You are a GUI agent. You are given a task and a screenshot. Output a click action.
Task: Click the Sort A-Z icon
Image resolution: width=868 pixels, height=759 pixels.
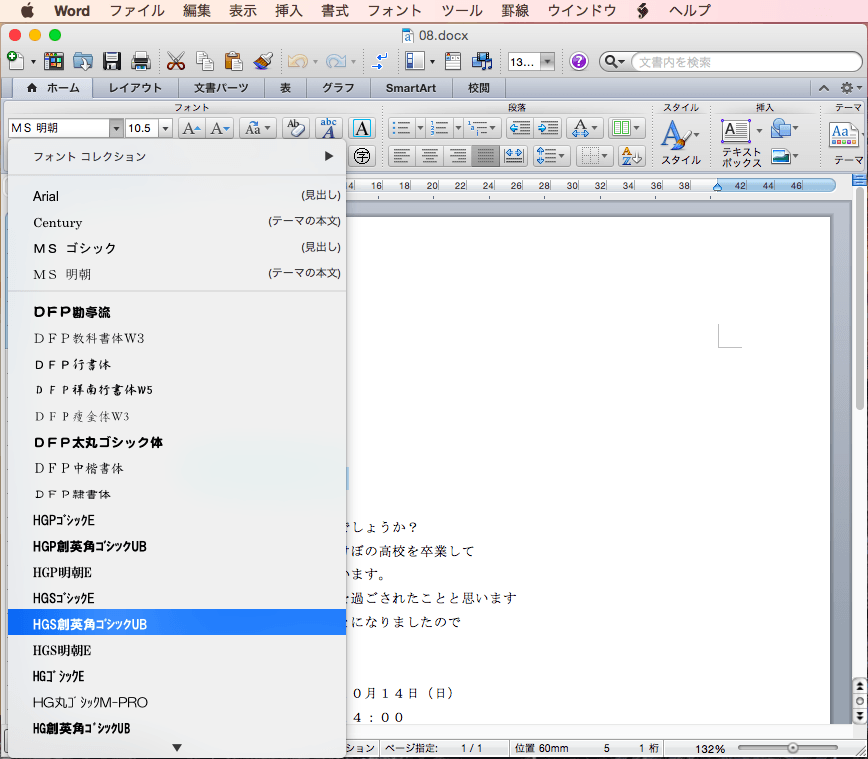pyautogui.click(x=631, y=156)
